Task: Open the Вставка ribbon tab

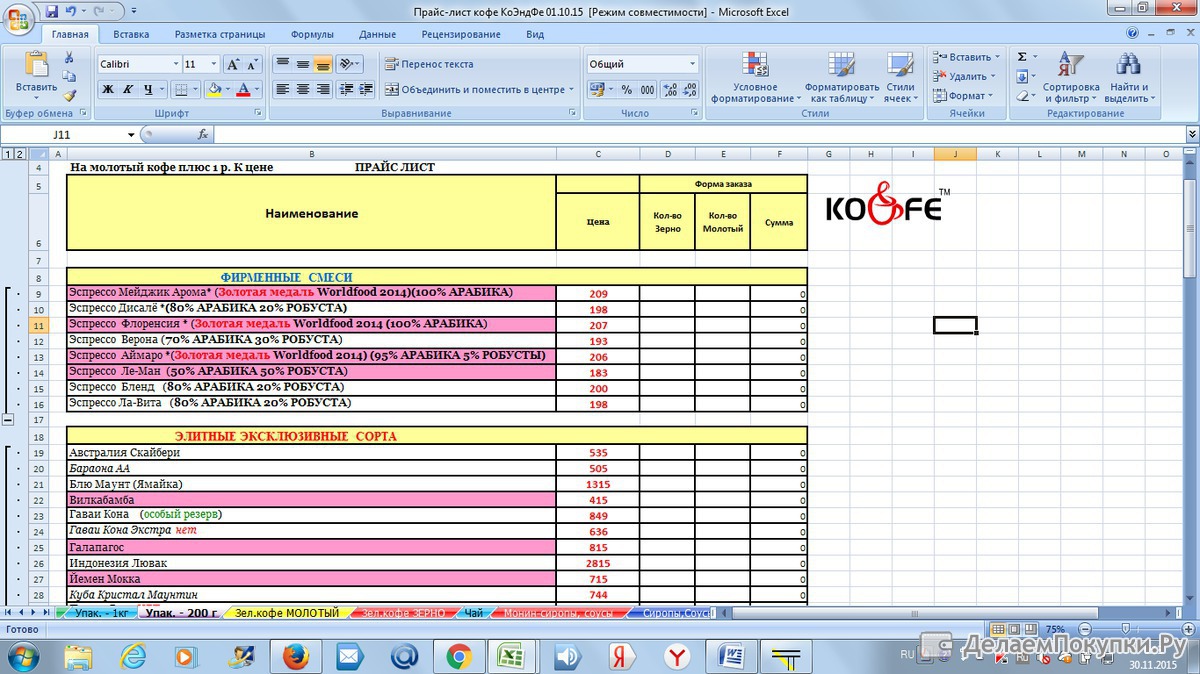Action: 131,34
